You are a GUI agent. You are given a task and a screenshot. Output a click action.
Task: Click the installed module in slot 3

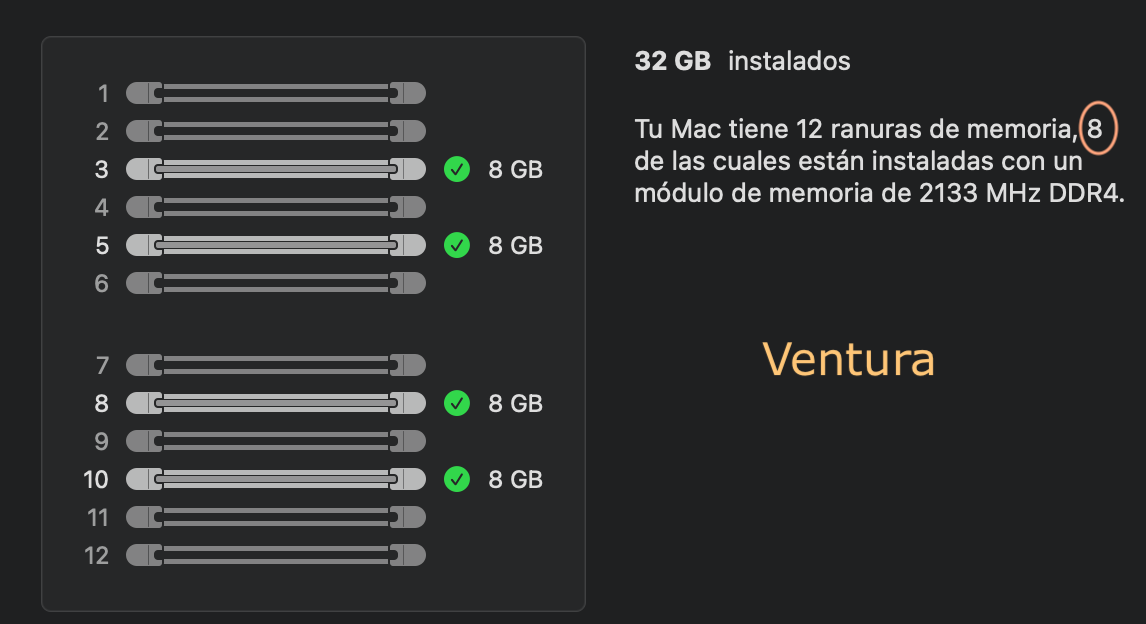point(276,170)
